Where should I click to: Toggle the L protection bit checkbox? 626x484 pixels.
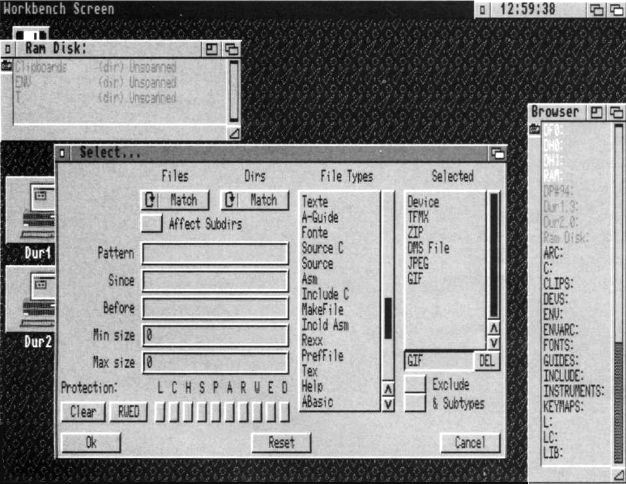click(160, 412)
